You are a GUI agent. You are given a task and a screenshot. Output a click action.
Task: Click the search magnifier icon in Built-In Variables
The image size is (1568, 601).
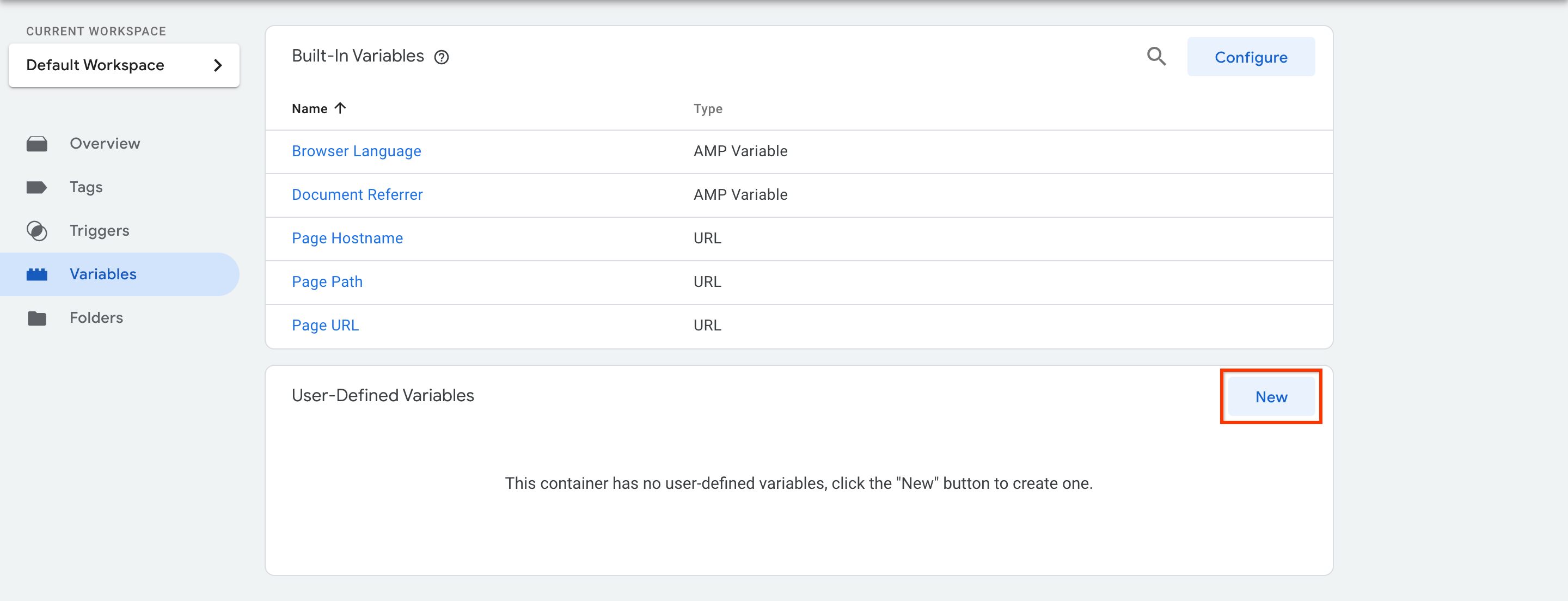pyautogui.click(x=1156, y=57)
